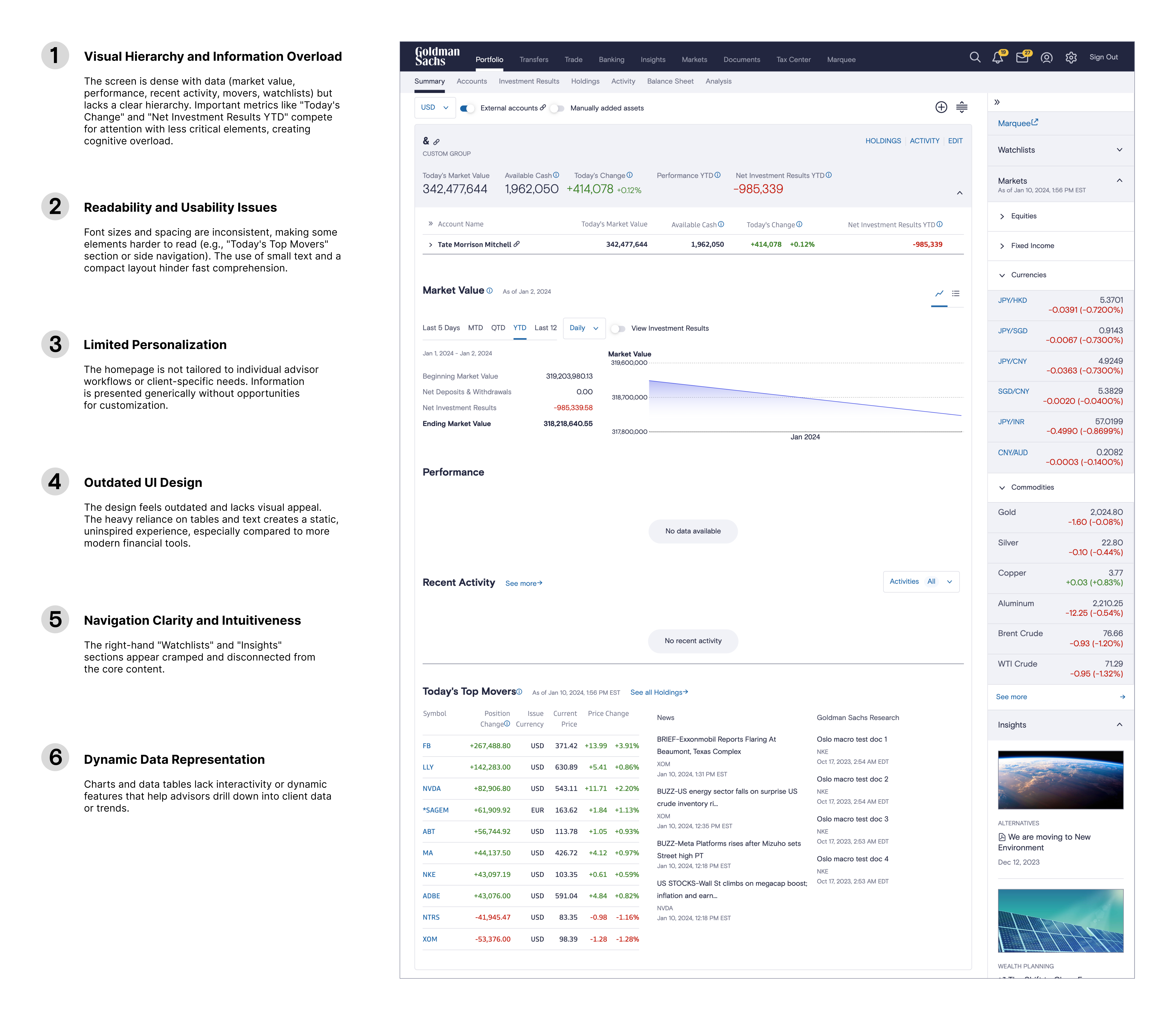Open the Tax Center menu

pyautogui.click(x=793, y=59)
